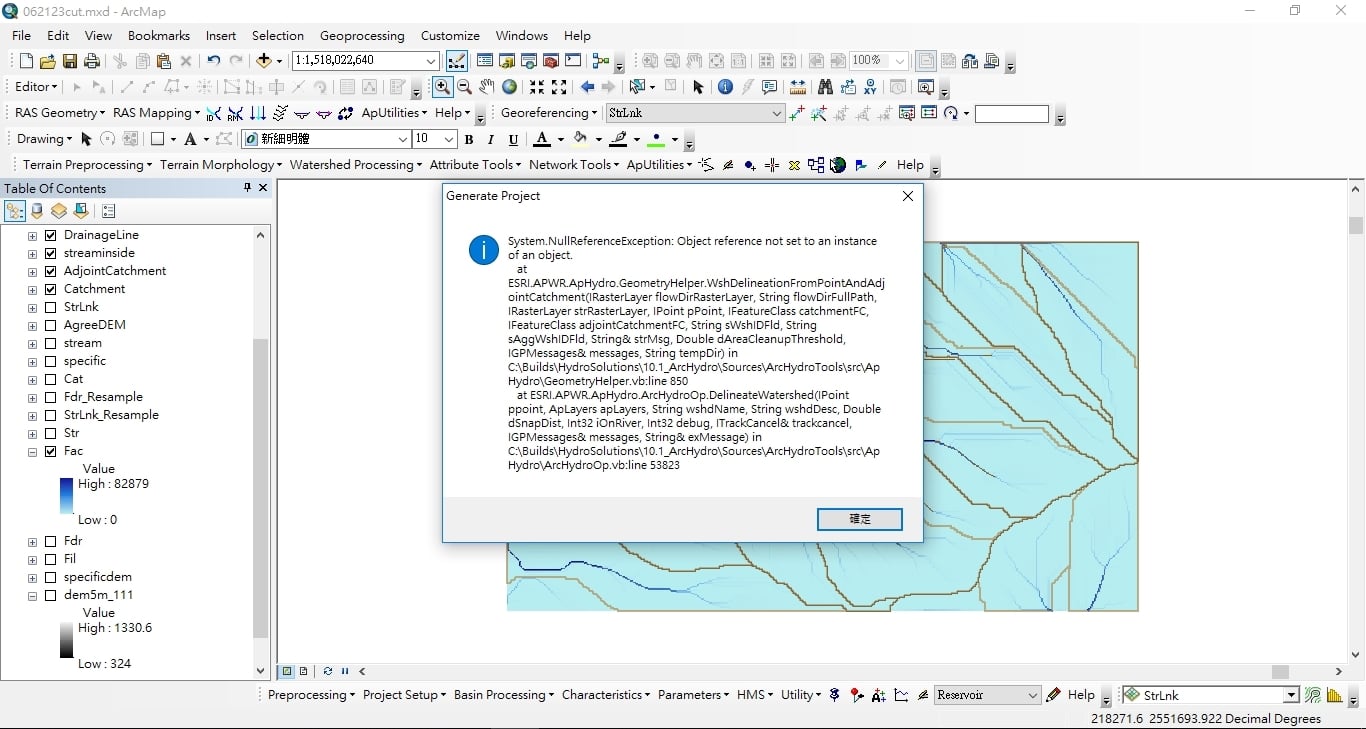The image size is (1366, 729).
Task: Open the RAS Geometry dropdown
Action: [59, 113]
